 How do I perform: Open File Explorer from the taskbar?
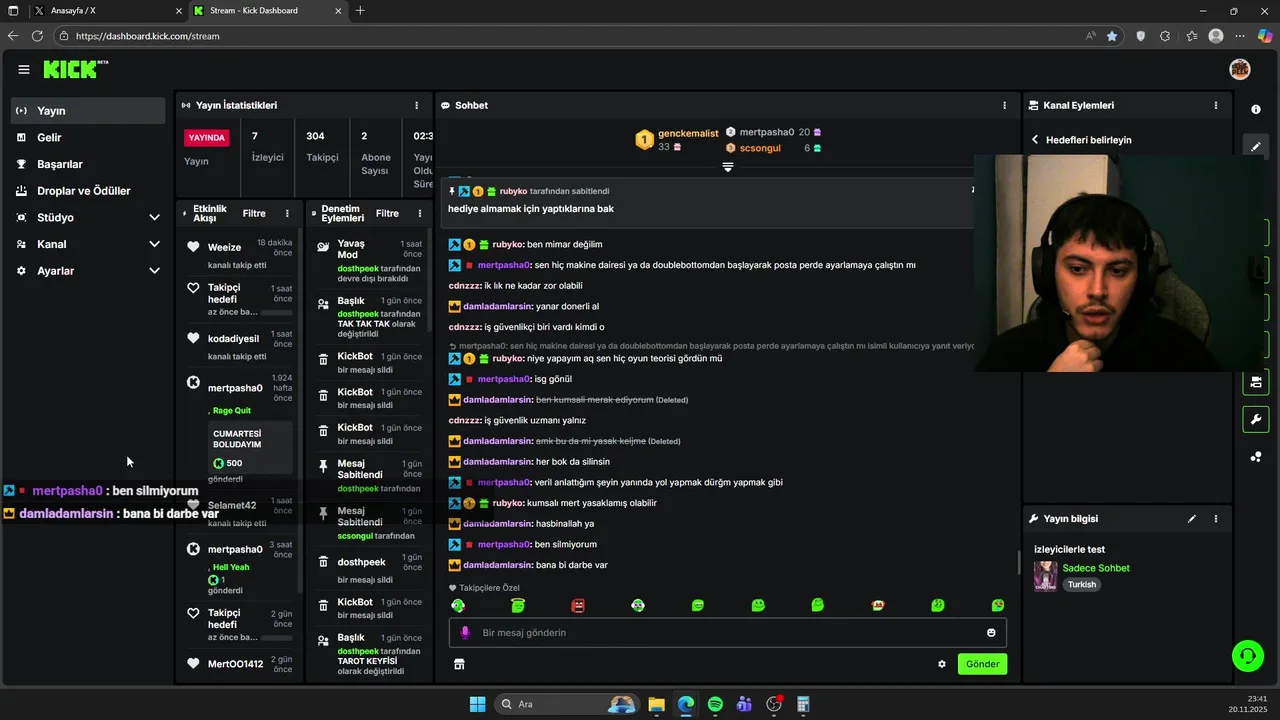click(x=656, y=704)
